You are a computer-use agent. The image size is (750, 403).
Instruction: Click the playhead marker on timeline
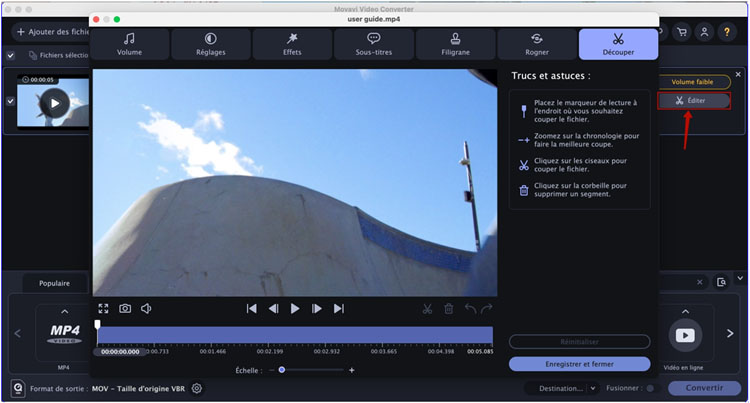[x=98, y=325]
